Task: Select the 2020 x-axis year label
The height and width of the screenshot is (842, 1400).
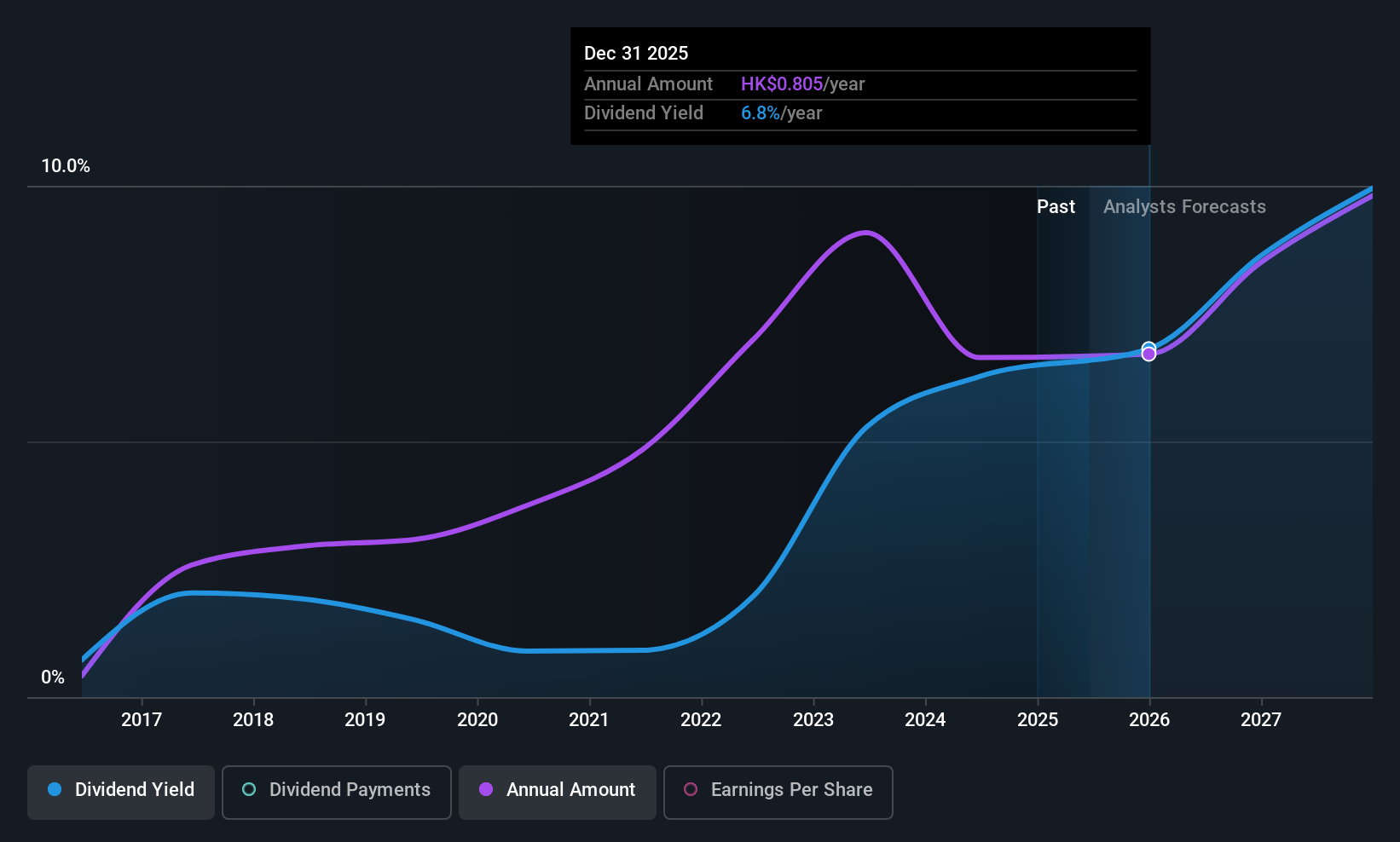Action: (x=477, y=719)
